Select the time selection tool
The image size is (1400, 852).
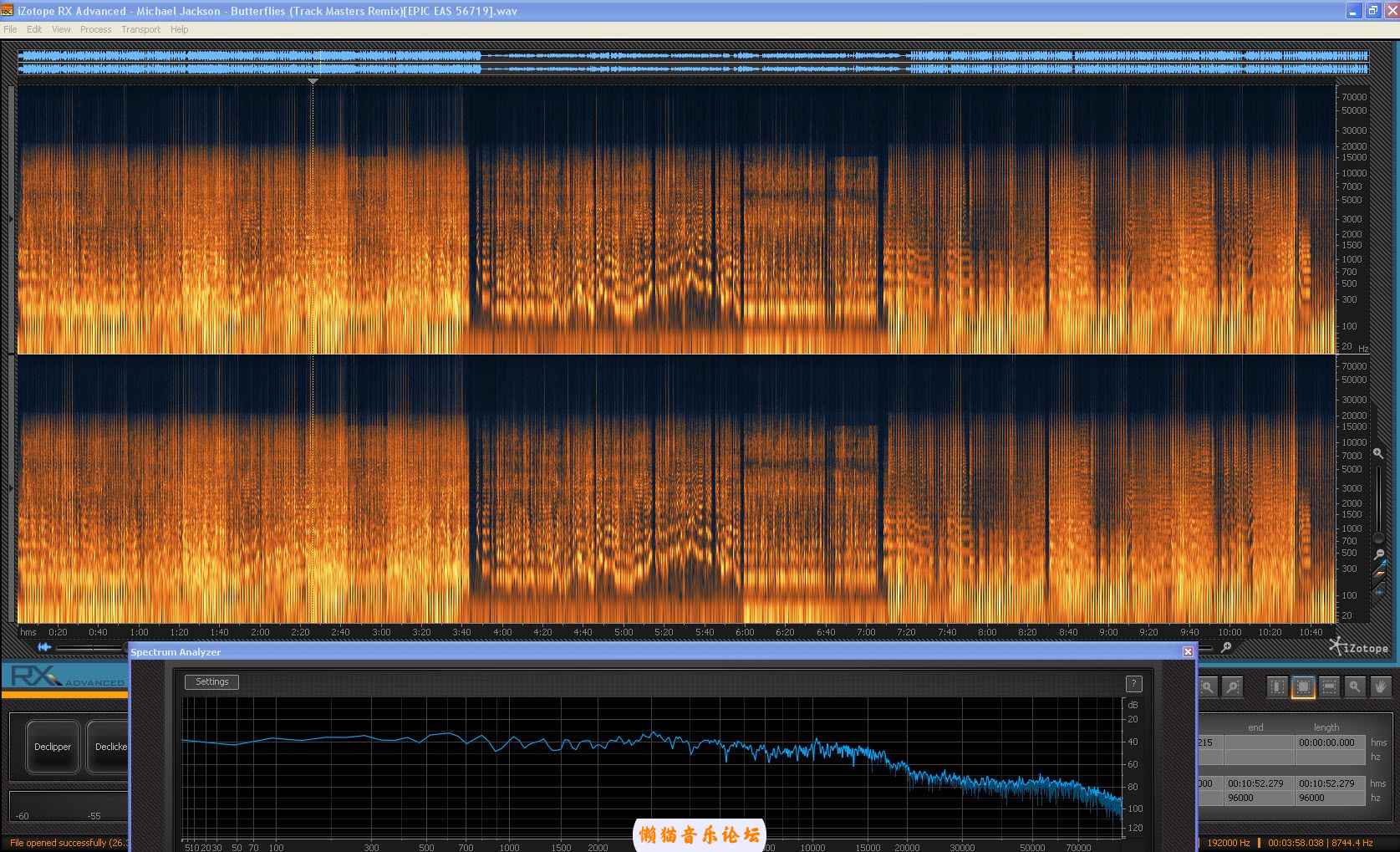click(x=1277, y=686)
